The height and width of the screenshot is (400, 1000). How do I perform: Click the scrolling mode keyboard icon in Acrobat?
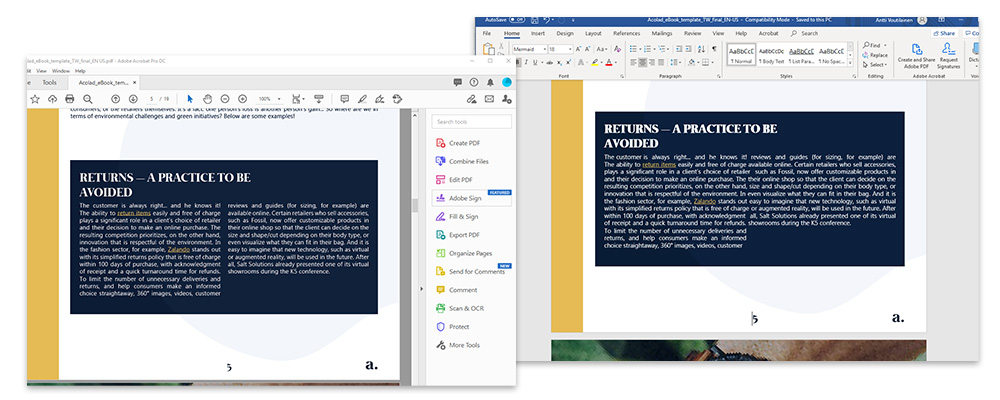319,98
